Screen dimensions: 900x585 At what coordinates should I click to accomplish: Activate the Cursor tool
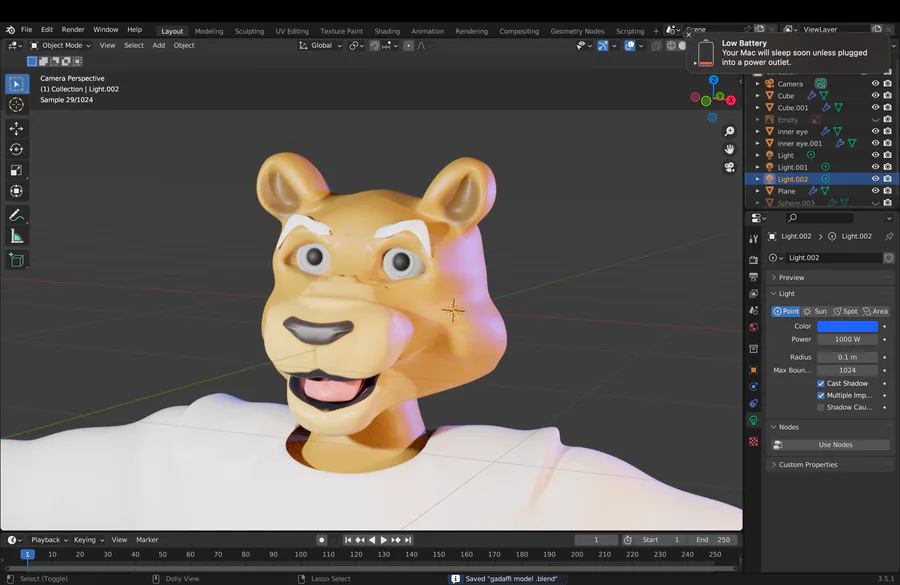[x=17, y=105]
